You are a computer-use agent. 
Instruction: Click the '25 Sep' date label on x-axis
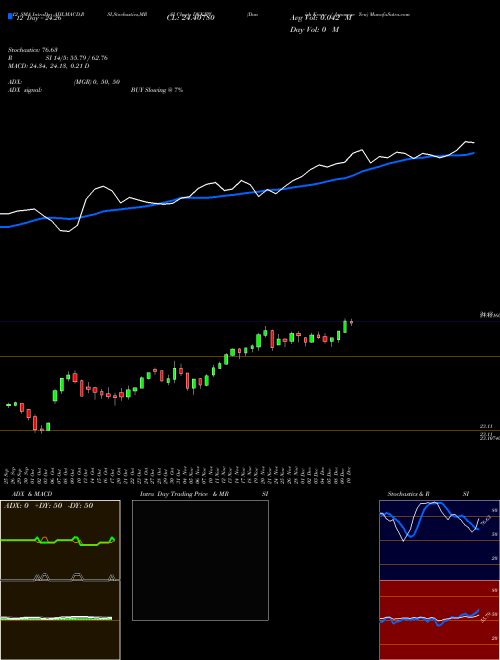click(8, 475)
